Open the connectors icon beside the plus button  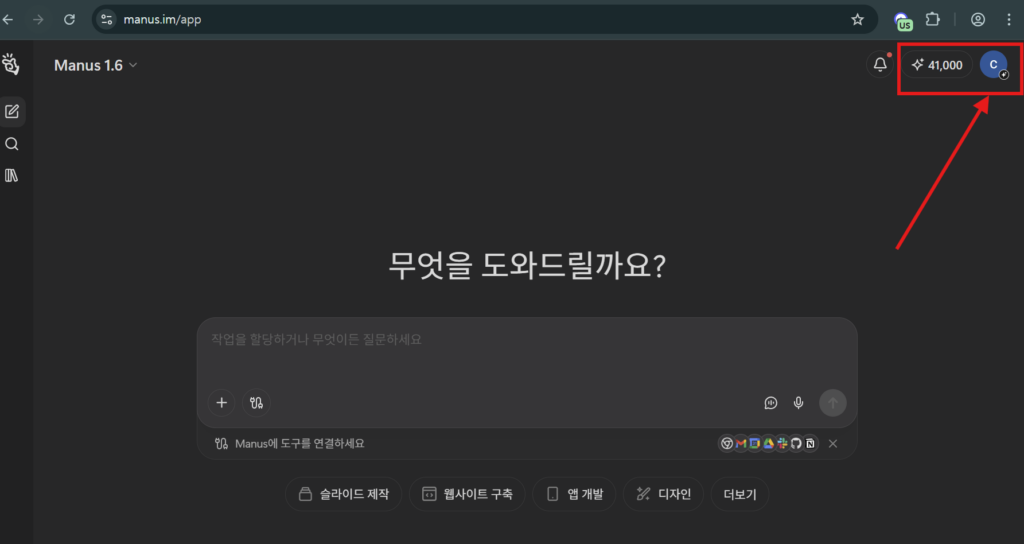click(256, 403)
